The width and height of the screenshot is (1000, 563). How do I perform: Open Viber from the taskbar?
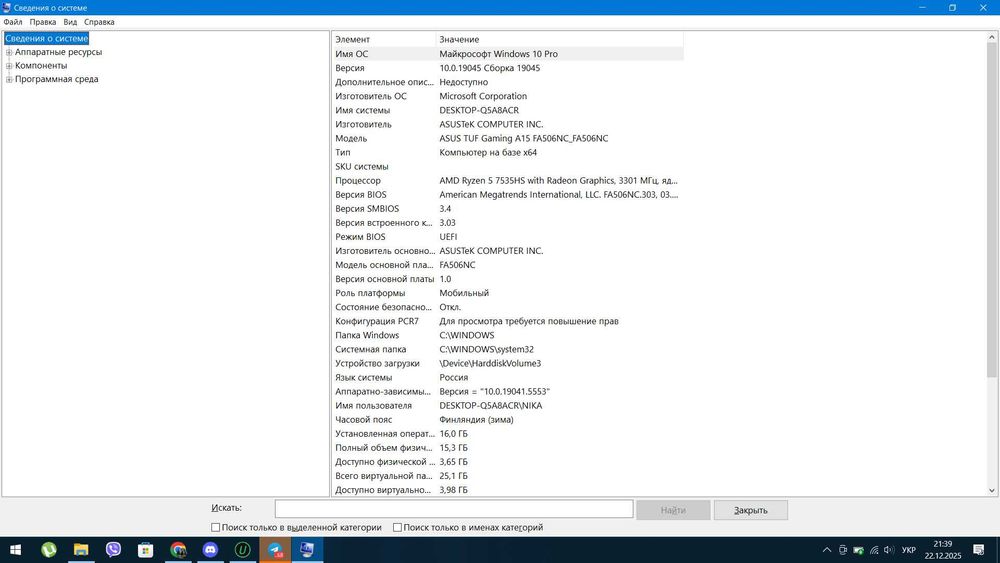114,550
